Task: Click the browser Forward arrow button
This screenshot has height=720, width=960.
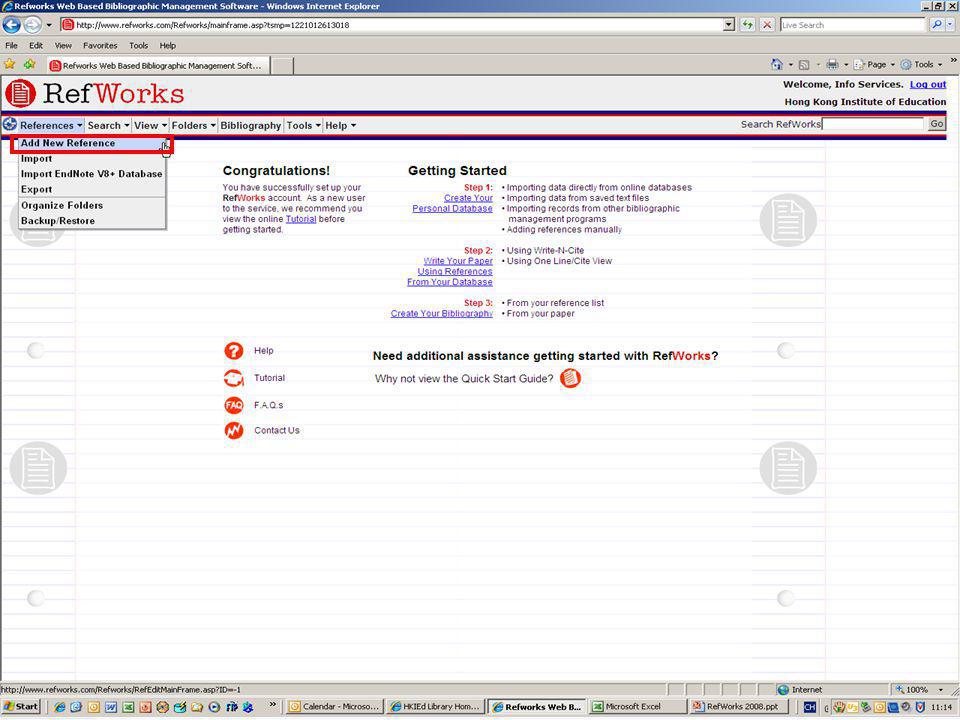Action: click(32, 25)
